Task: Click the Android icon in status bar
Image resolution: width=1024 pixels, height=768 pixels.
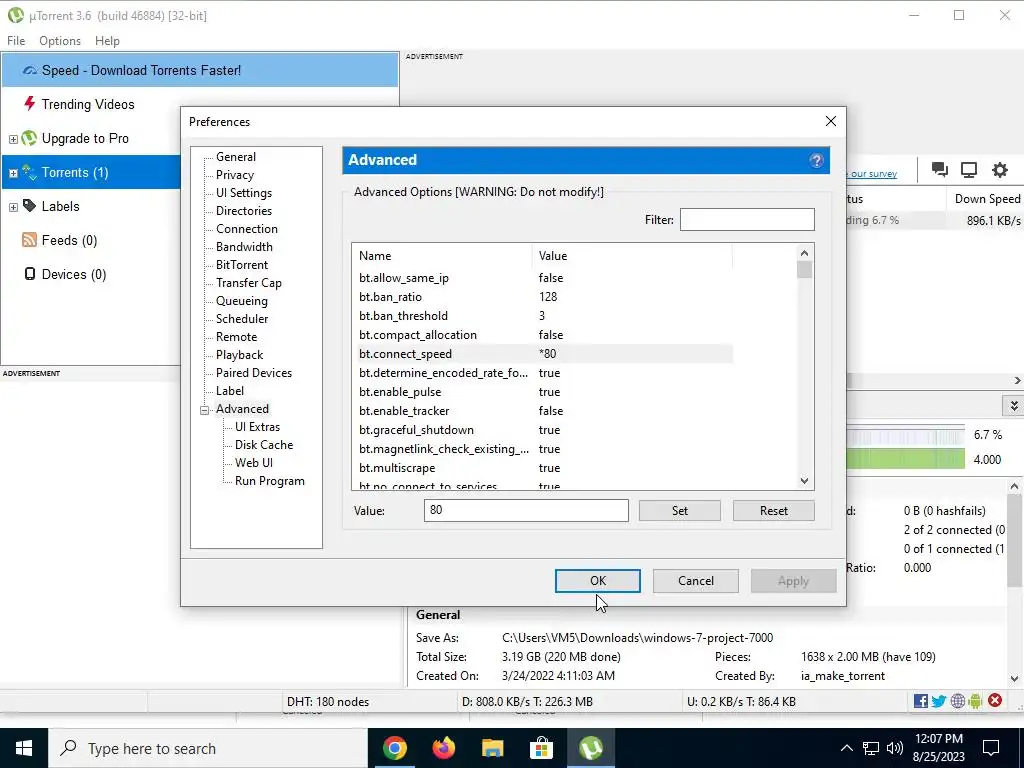Action: pos(975,701)
